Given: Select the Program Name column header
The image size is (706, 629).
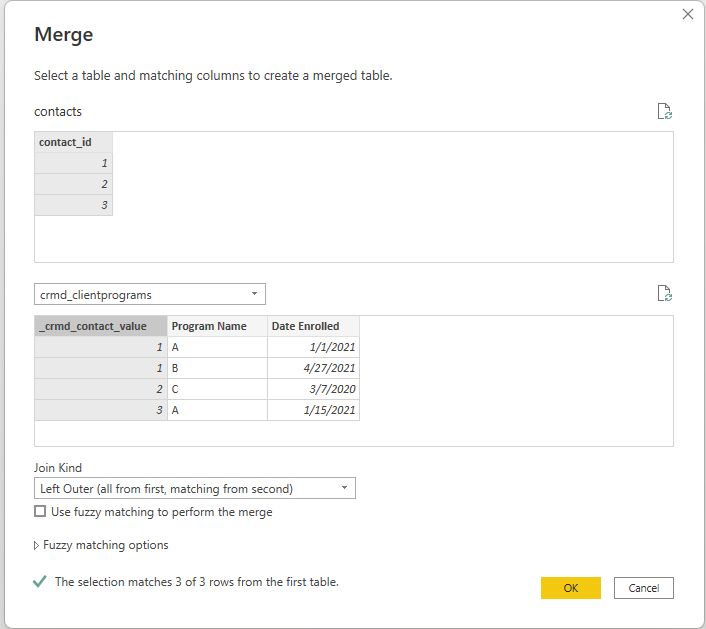Looking at the screenshot, I should point(217,326).
